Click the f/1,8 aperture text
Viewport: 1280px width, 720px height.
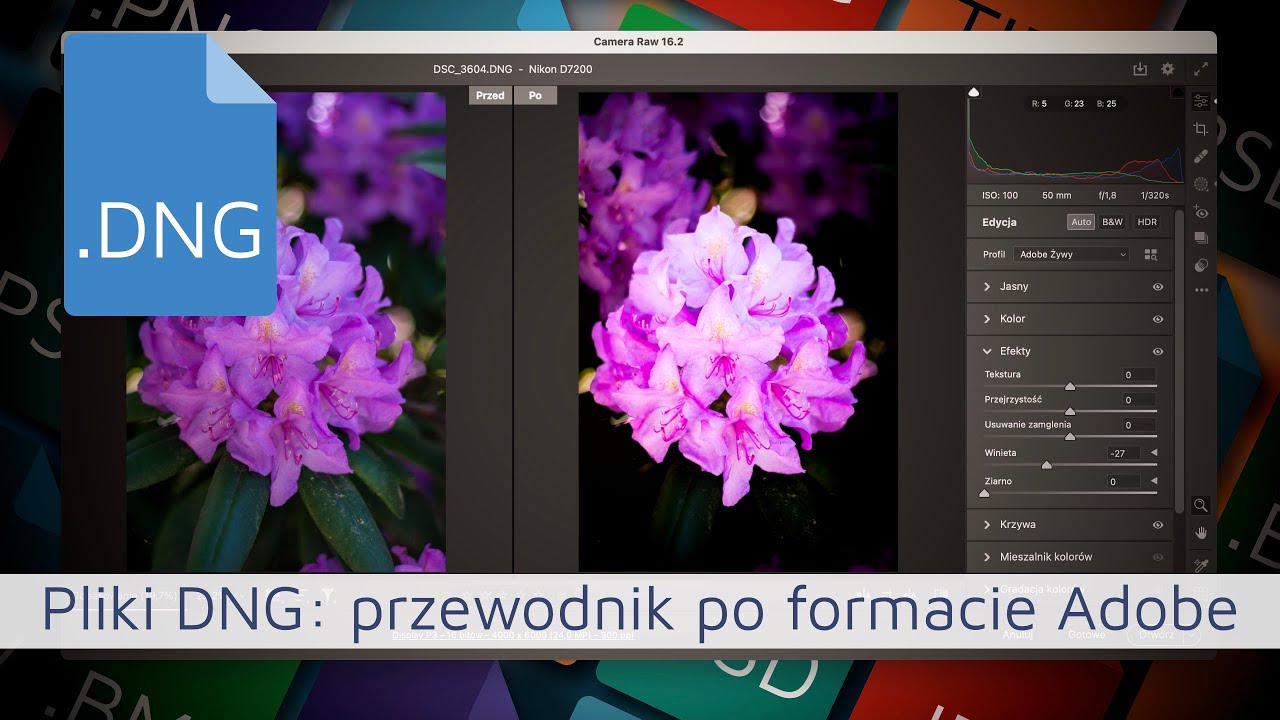tap(1108, 196)
